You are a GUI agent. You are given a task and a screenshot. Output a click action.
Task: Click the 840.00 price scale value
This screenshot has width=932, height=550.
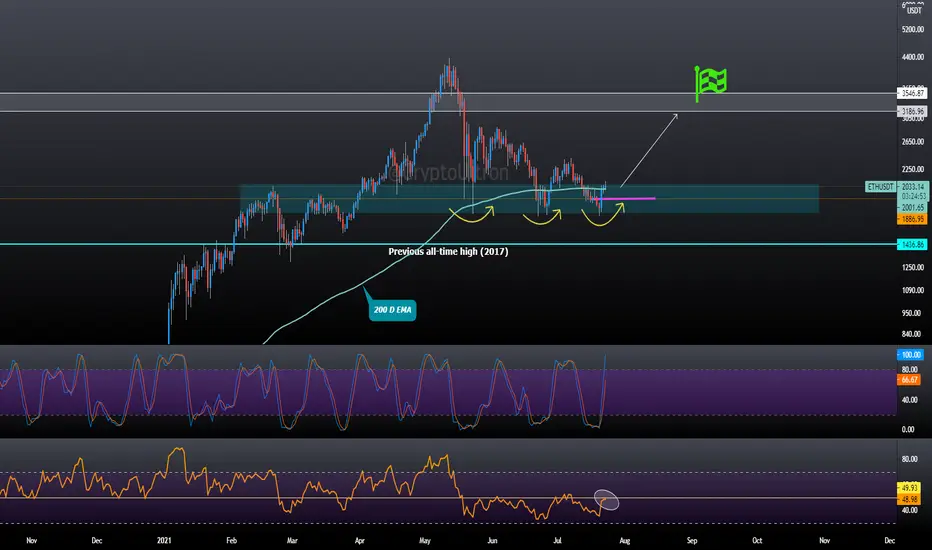(x=913, y=334)
